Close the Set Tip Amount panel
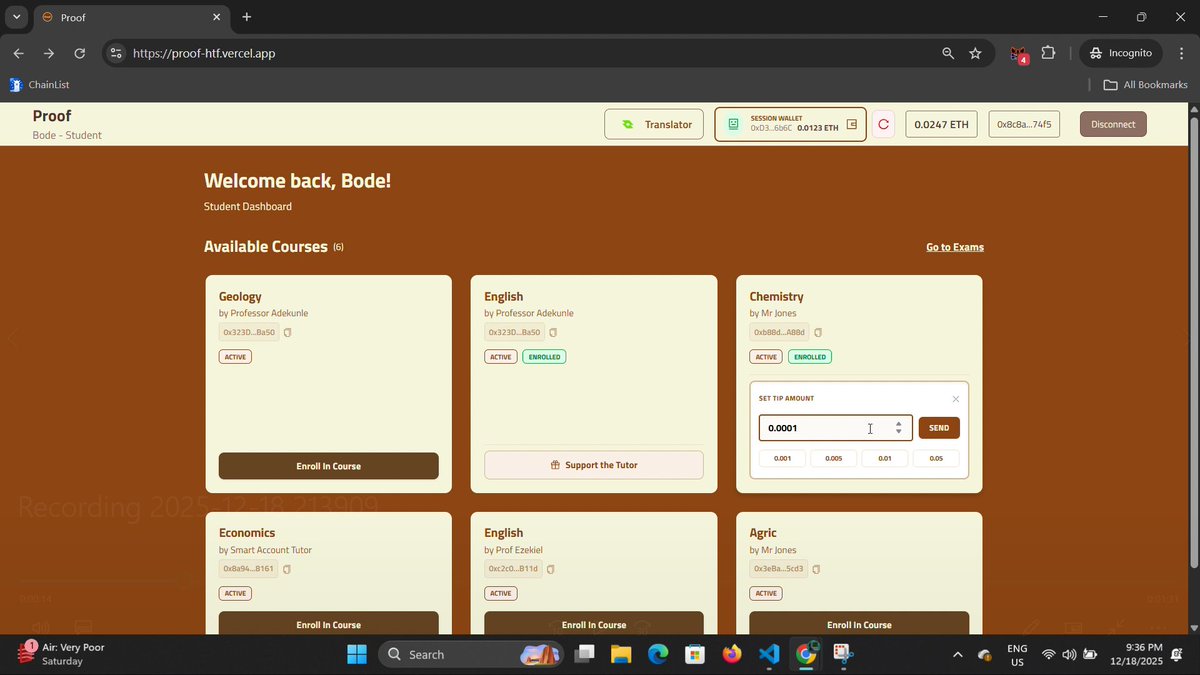The height and width of the screenshot is (675, 1200). point(955,399)
